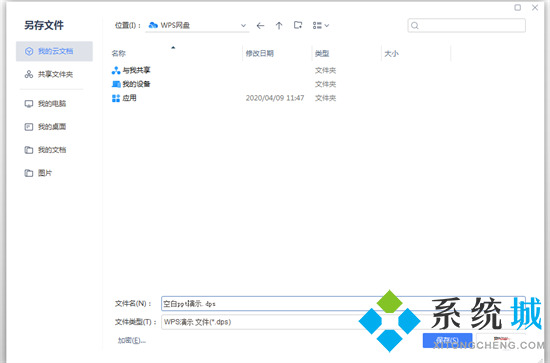
Task: Click the 加密(E)... link
Action: tap(132, 340)
